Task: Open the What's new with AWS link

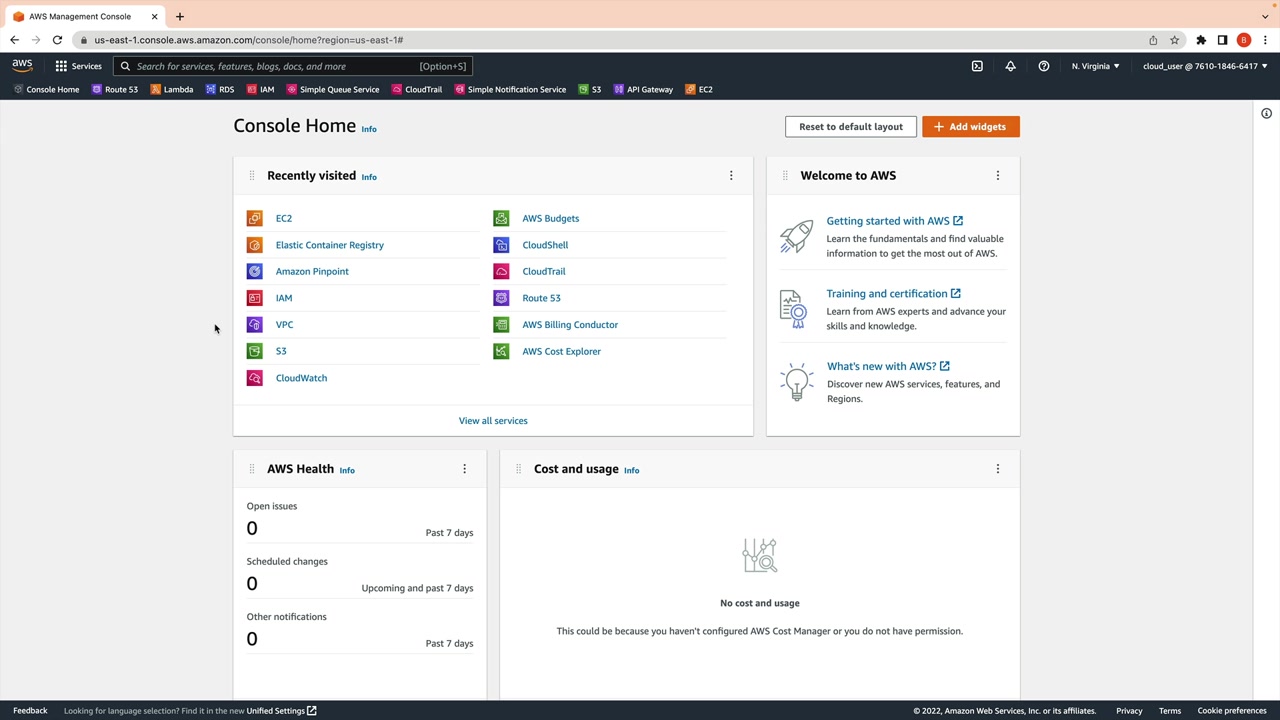Action: [x=888, y=366]
